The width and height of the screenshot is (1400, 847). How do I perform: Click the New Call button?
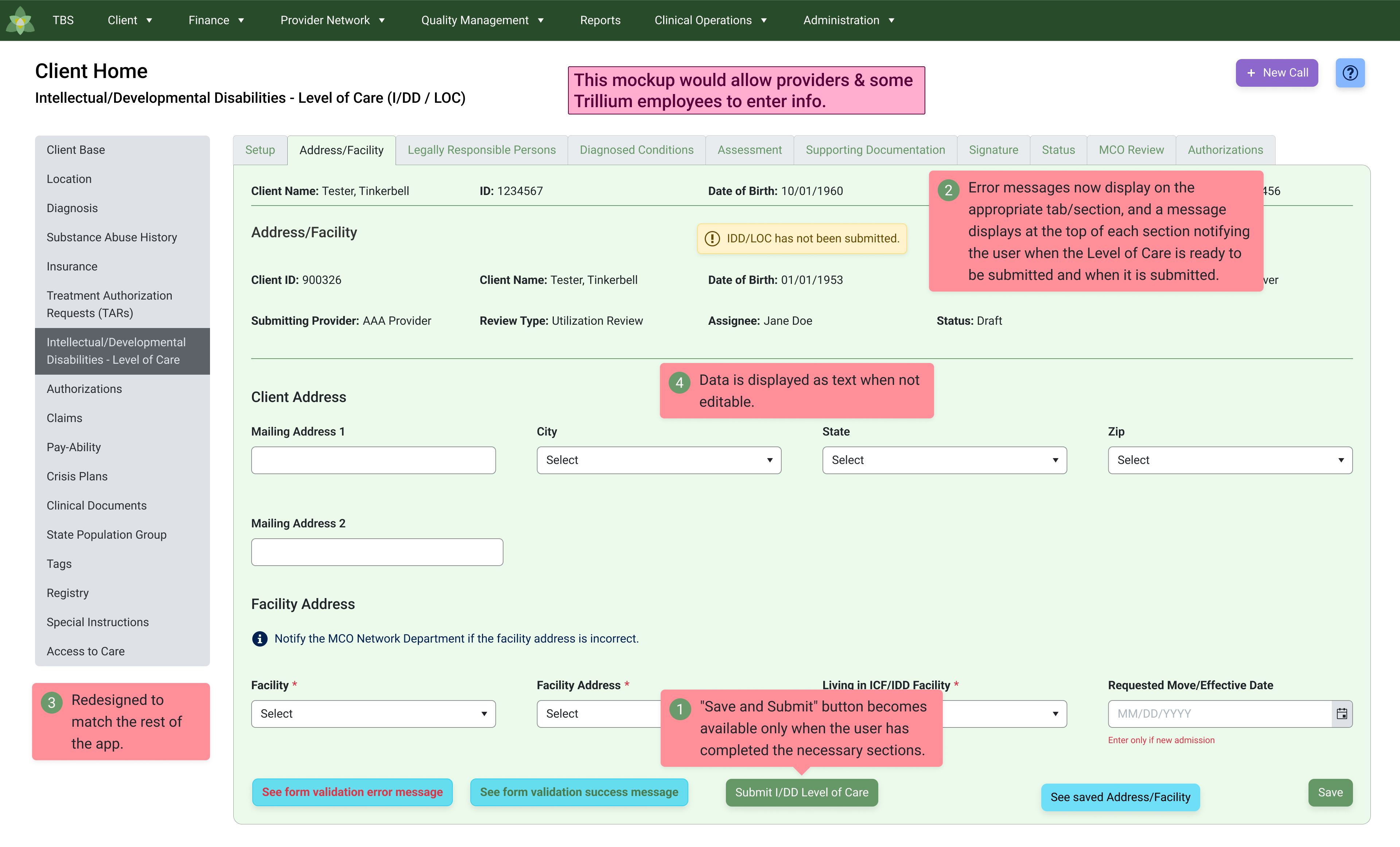(x=1277, y=73)
